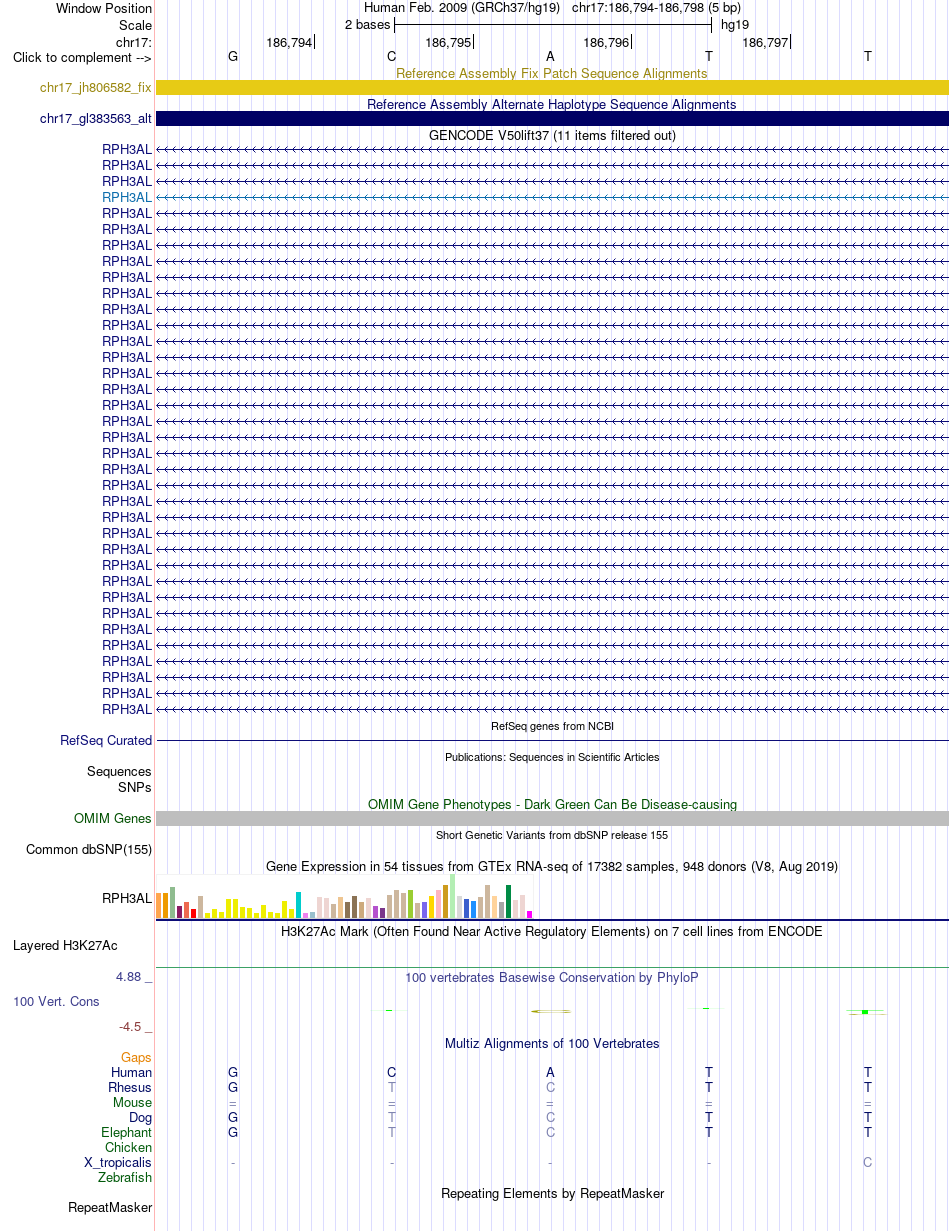Click the Elephant alignment row label
950x1231 pixels.
127,1133
